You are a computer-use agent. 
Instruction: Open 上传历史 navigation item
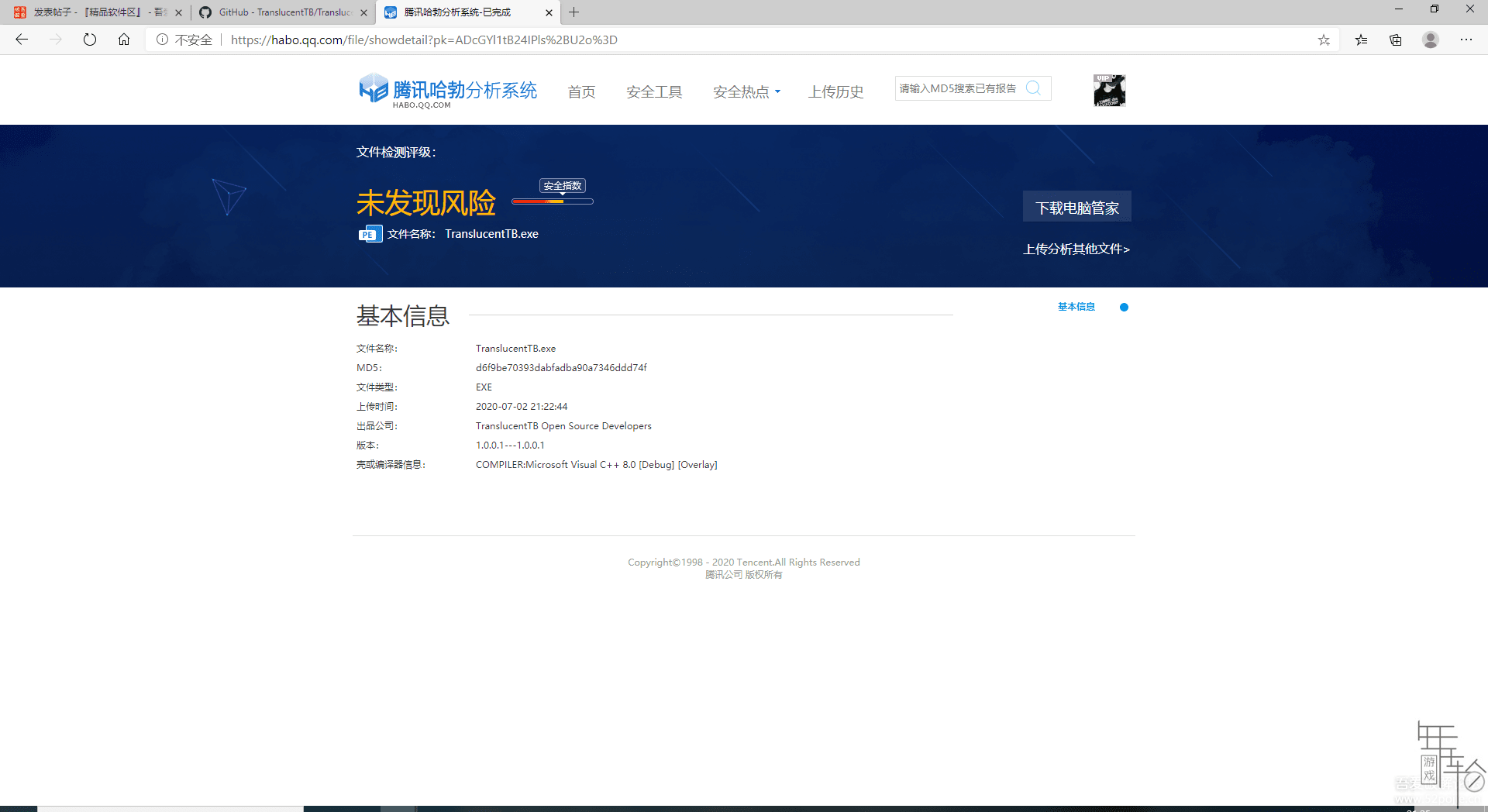(x=835, y=91)
